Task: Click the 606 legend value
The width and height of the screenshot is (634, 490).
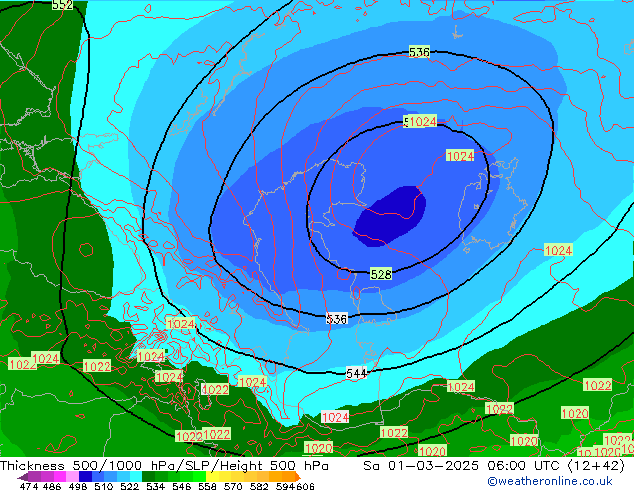Action: tap(305, 486)
